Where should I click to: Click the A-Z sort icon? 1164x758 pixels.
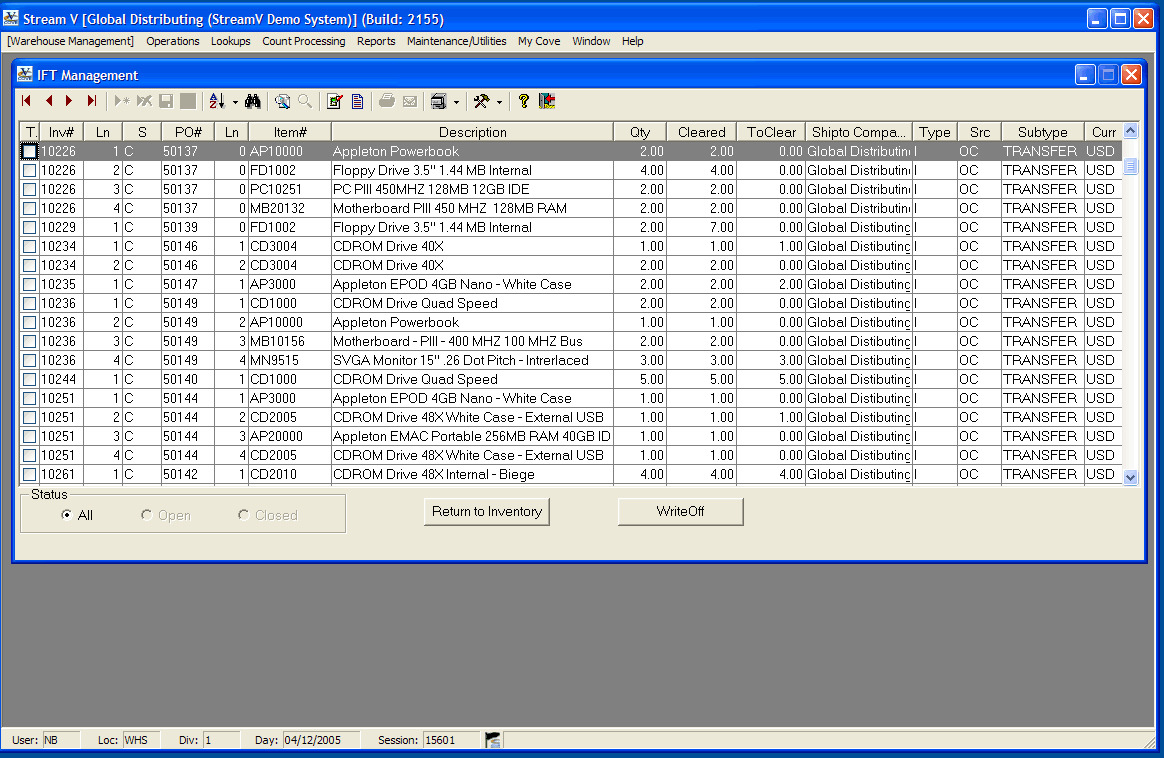[217, 101]
